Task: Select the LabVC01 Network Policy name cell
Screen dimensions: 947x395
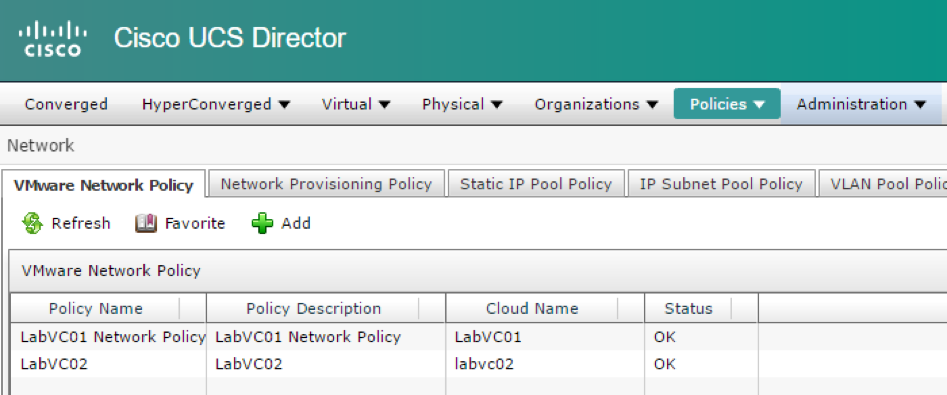Action: [109, 337]
